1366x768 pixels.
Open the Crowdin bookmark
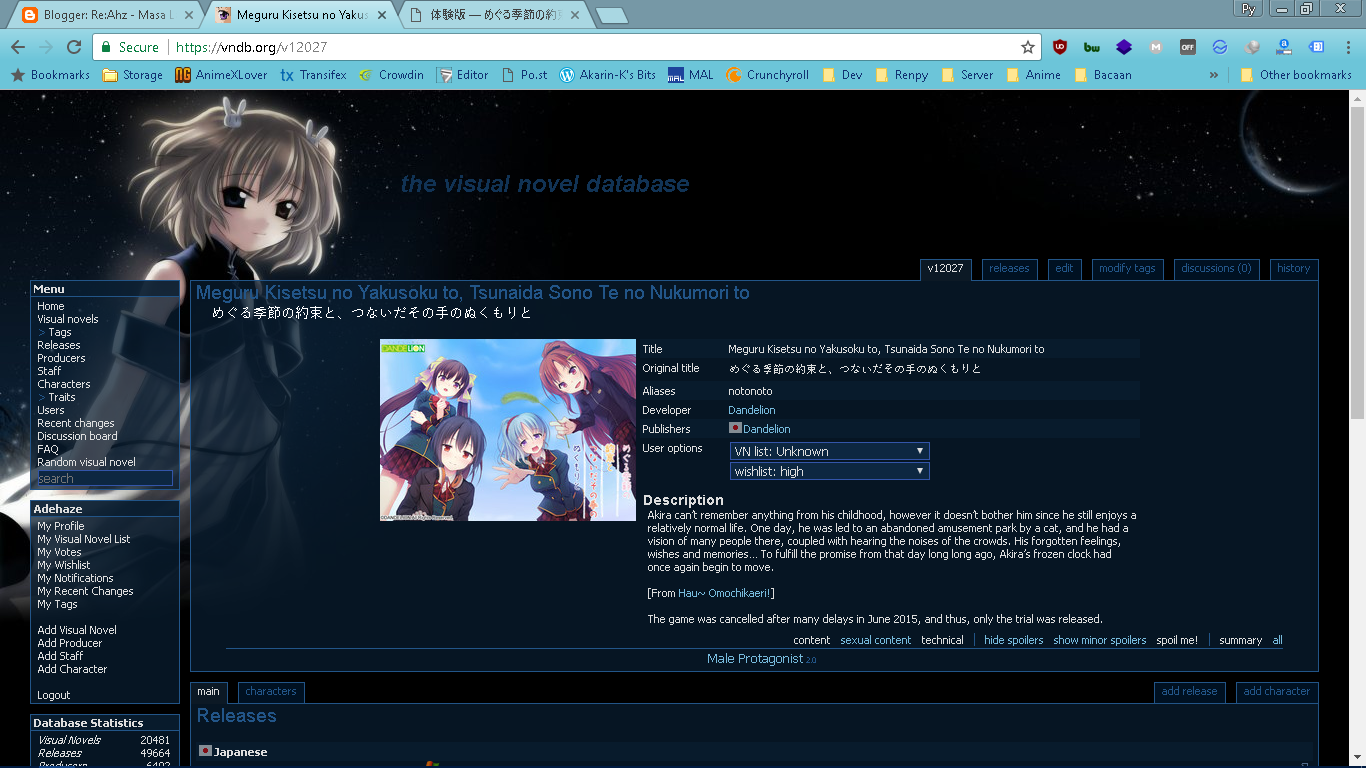click(x=391, y=75)
